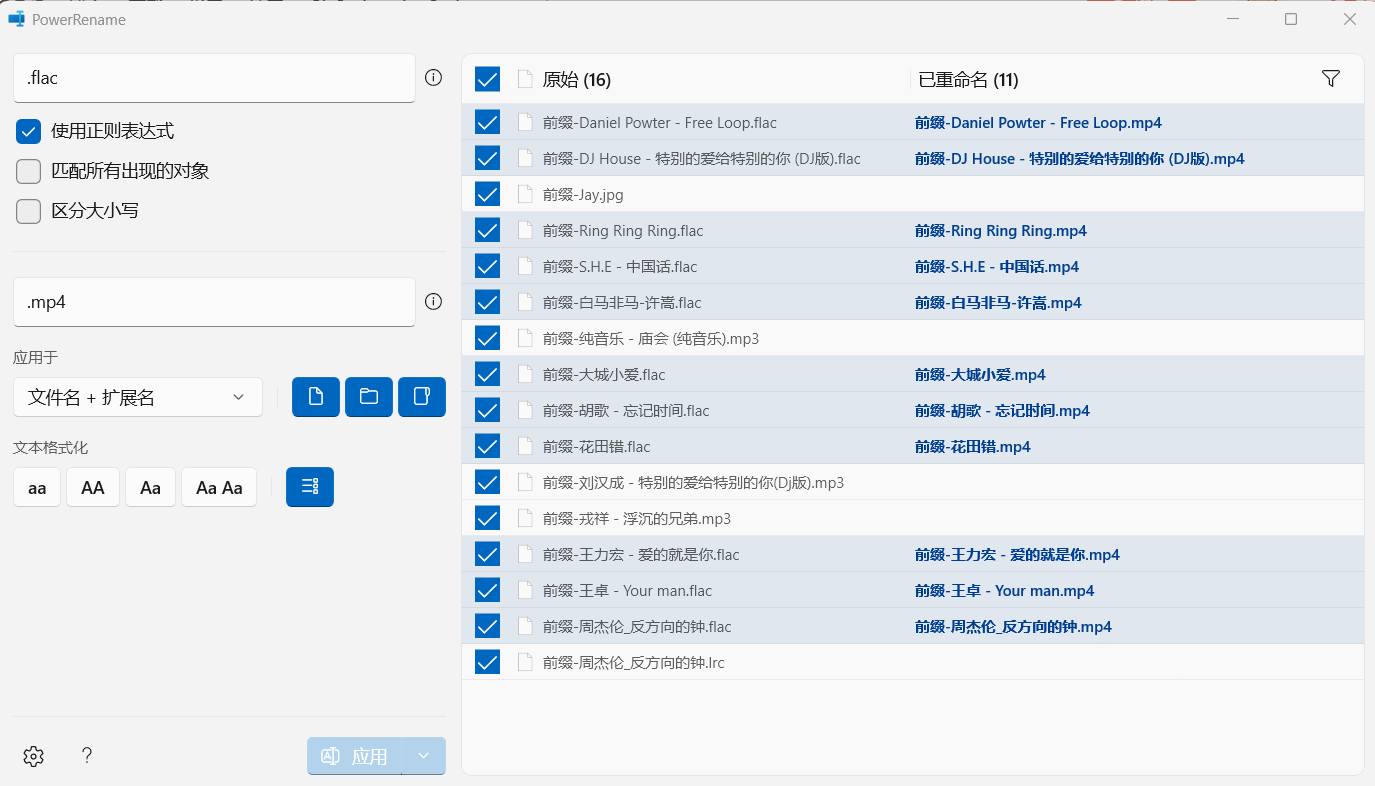Click the question mark help icon
This screenshot has width=1375, height=786.
point(87,756)
